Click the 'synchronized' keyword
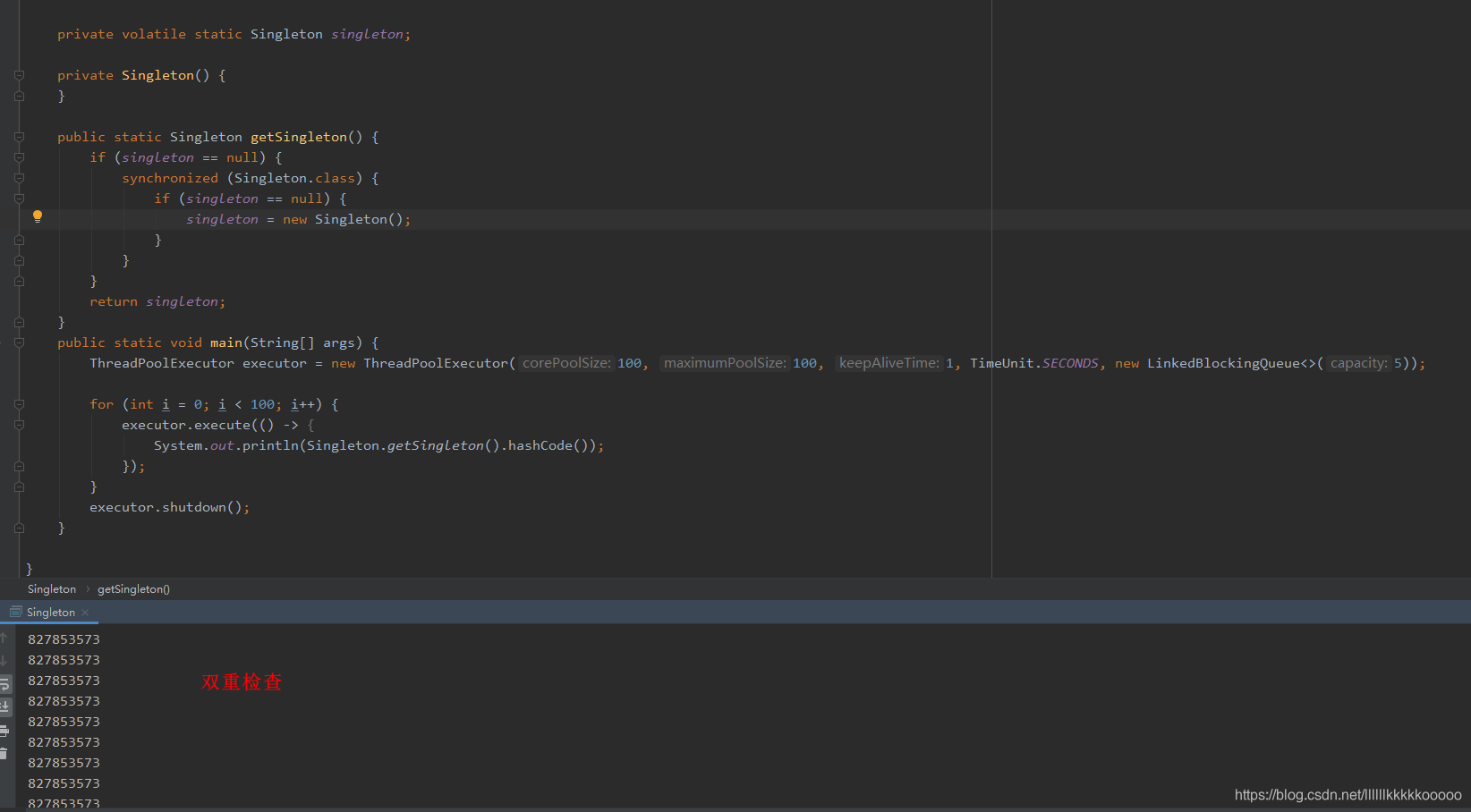The width and height of the screenshot is (1471, 812). click(170, 178)
